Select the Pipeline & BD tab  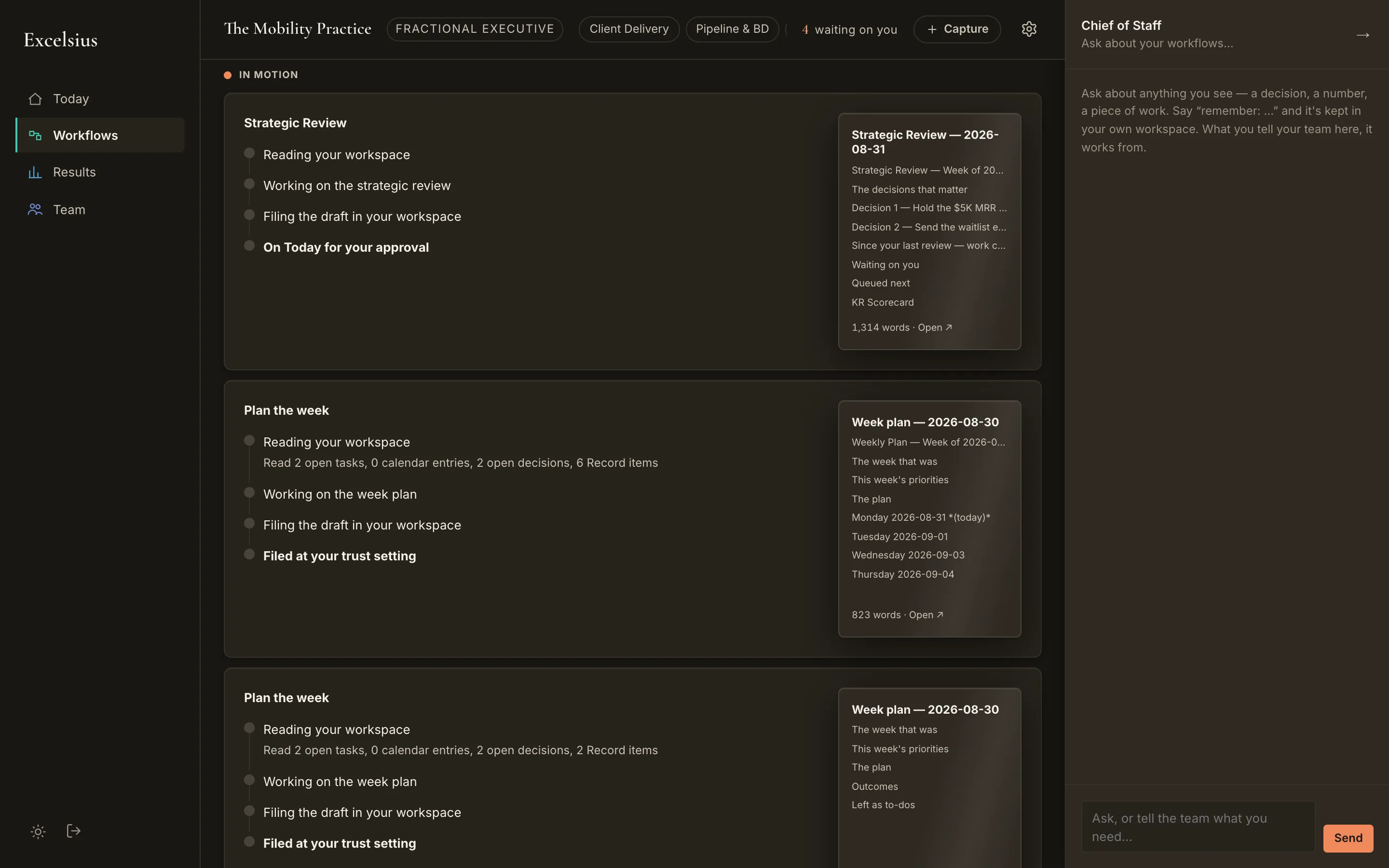point(732,29)
